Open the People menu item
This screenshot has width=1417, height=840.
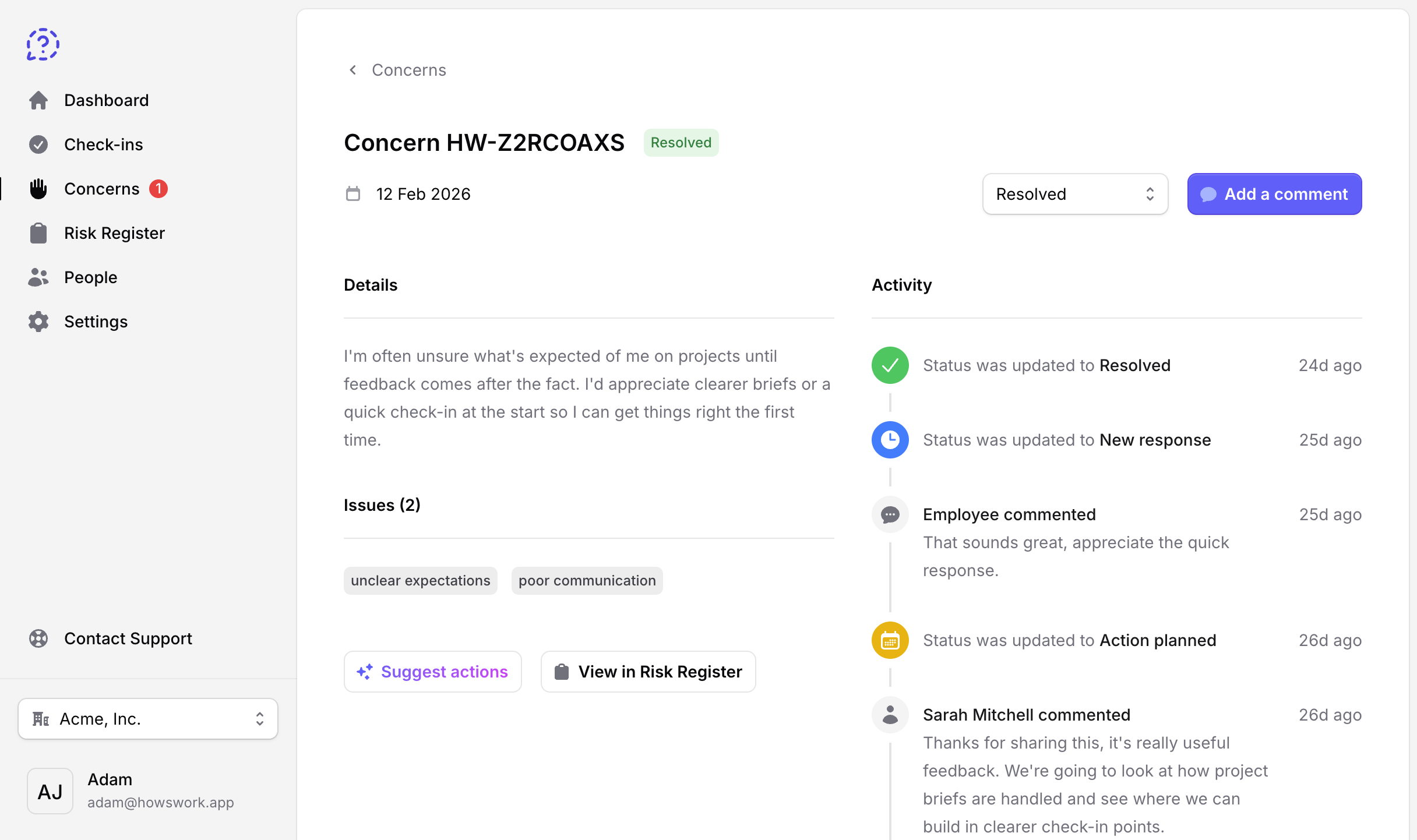click(90, 277)
